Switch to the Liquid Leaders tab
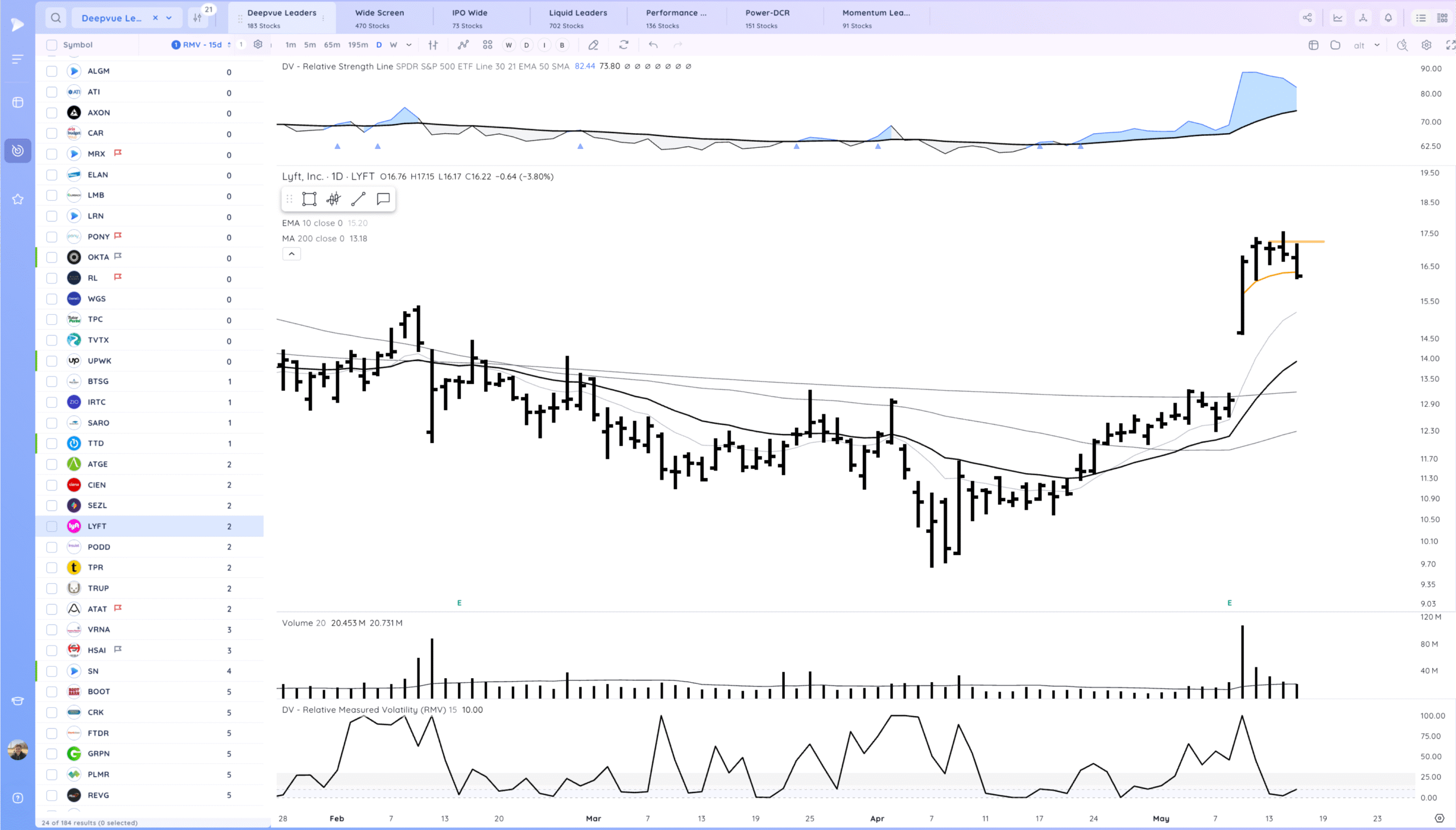Screen dimensions: 1456x830 (577, 18)
